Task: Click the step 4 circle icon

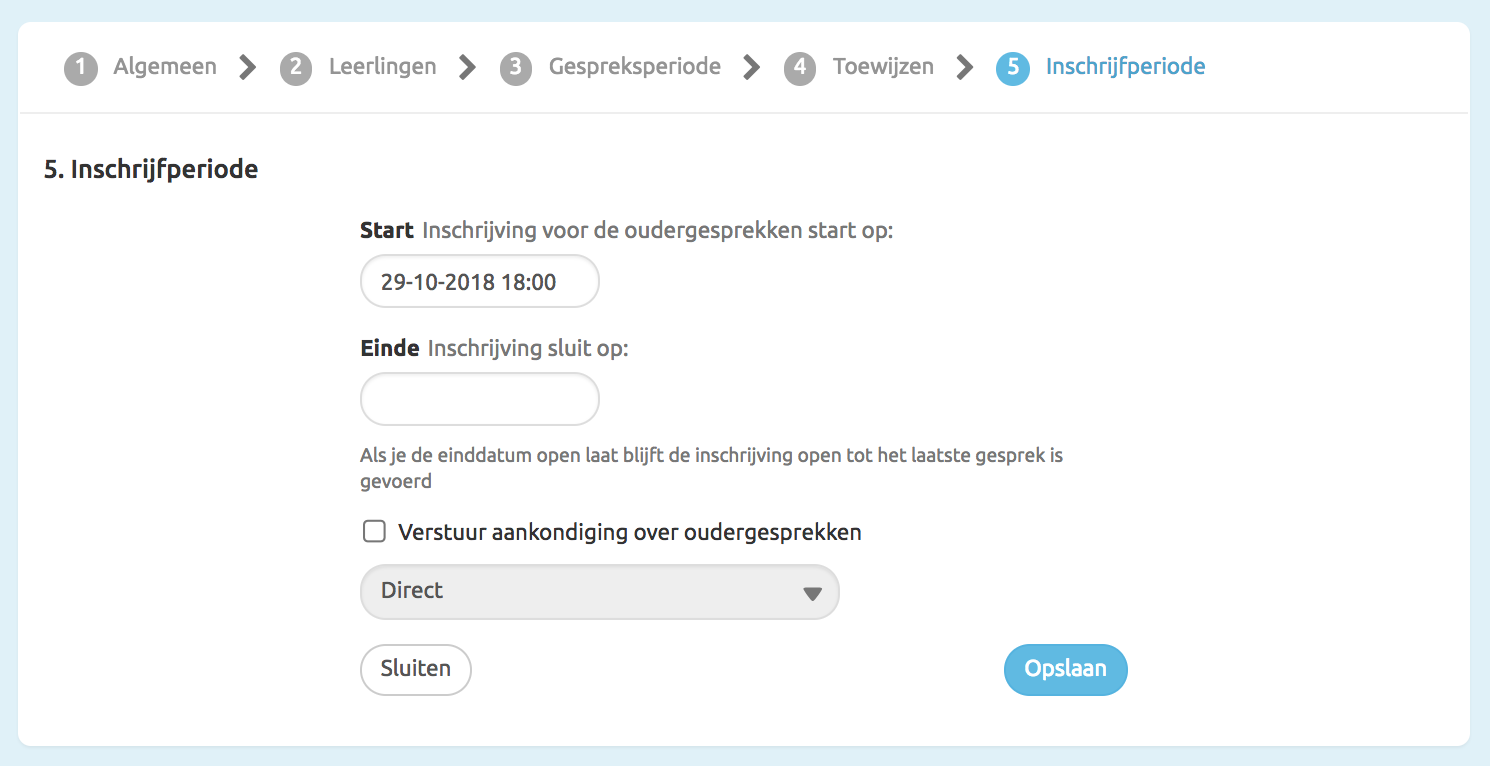Action: [801, 67]
